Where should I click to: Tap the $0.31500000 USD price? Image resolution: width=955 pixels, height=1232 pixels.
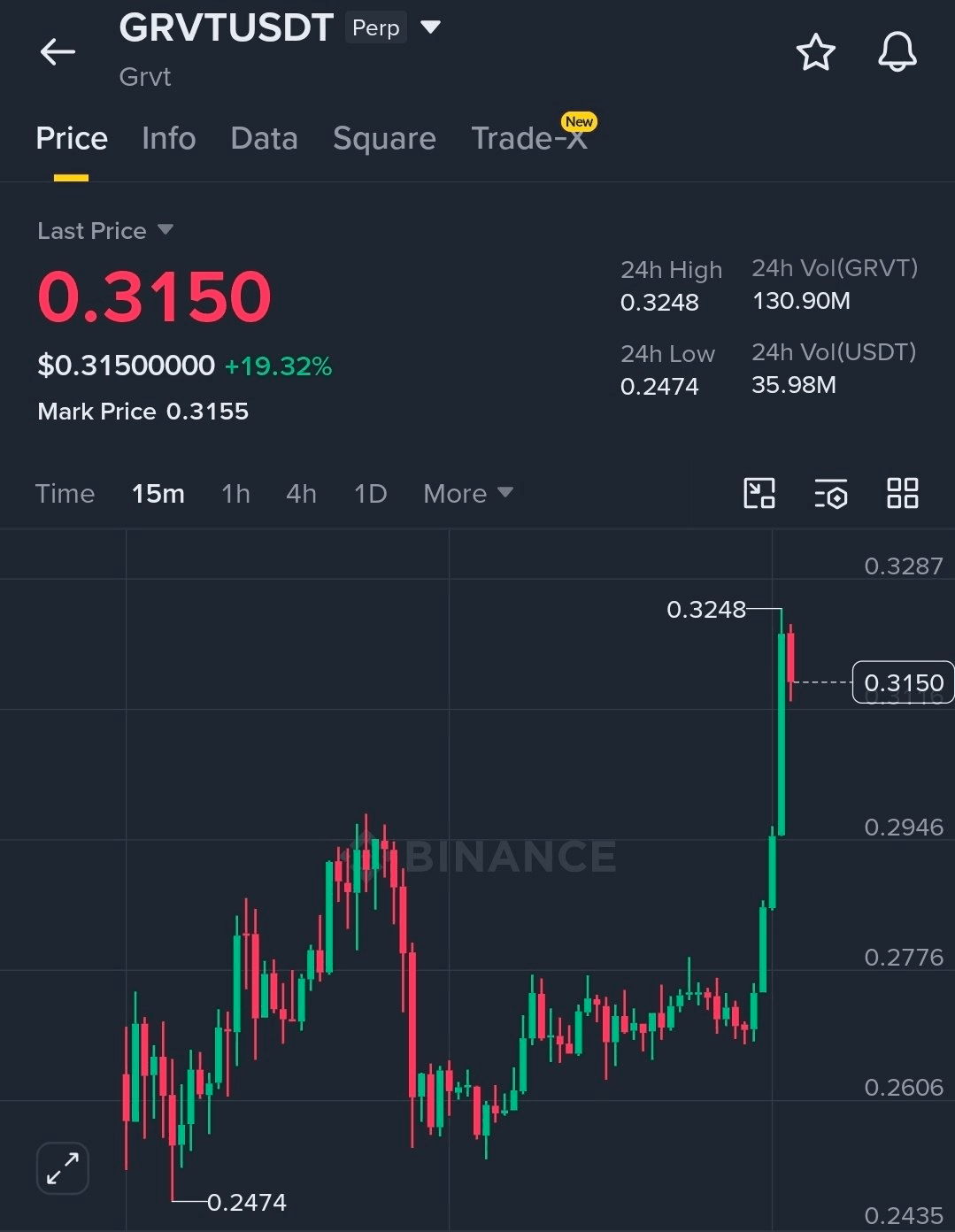click(x=126, y=366)
